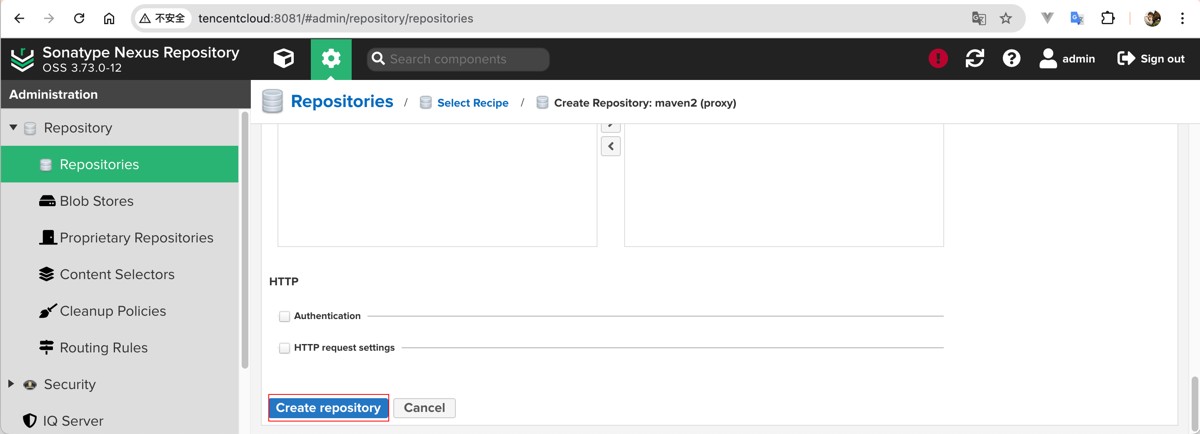
Task: Click the admin user account icon
Action: click(x=1048, y=59)
